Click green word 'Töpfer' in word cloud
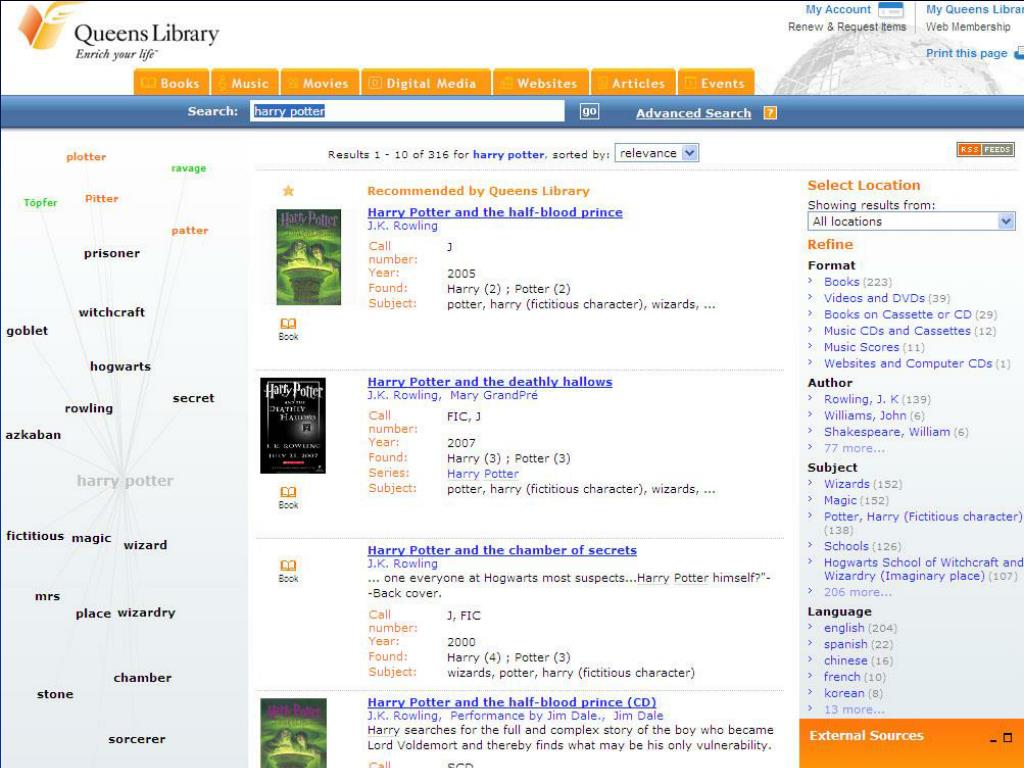1024x768 pixels. coord(40,202)
